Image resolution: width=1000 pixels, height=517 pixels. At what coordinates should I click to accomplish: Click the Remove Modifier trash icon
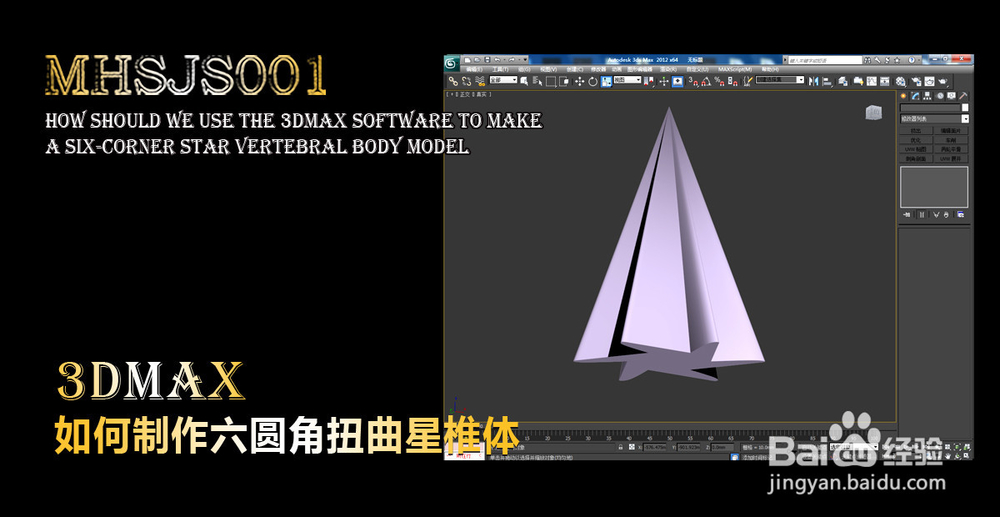946,215
